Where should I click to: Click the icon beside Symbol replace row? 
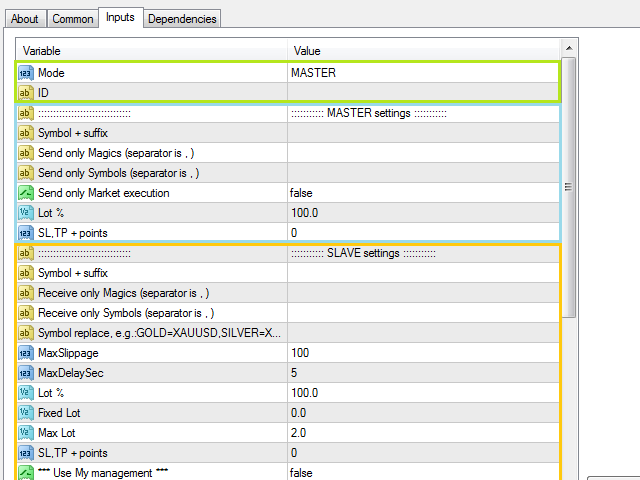coord(25,333)
